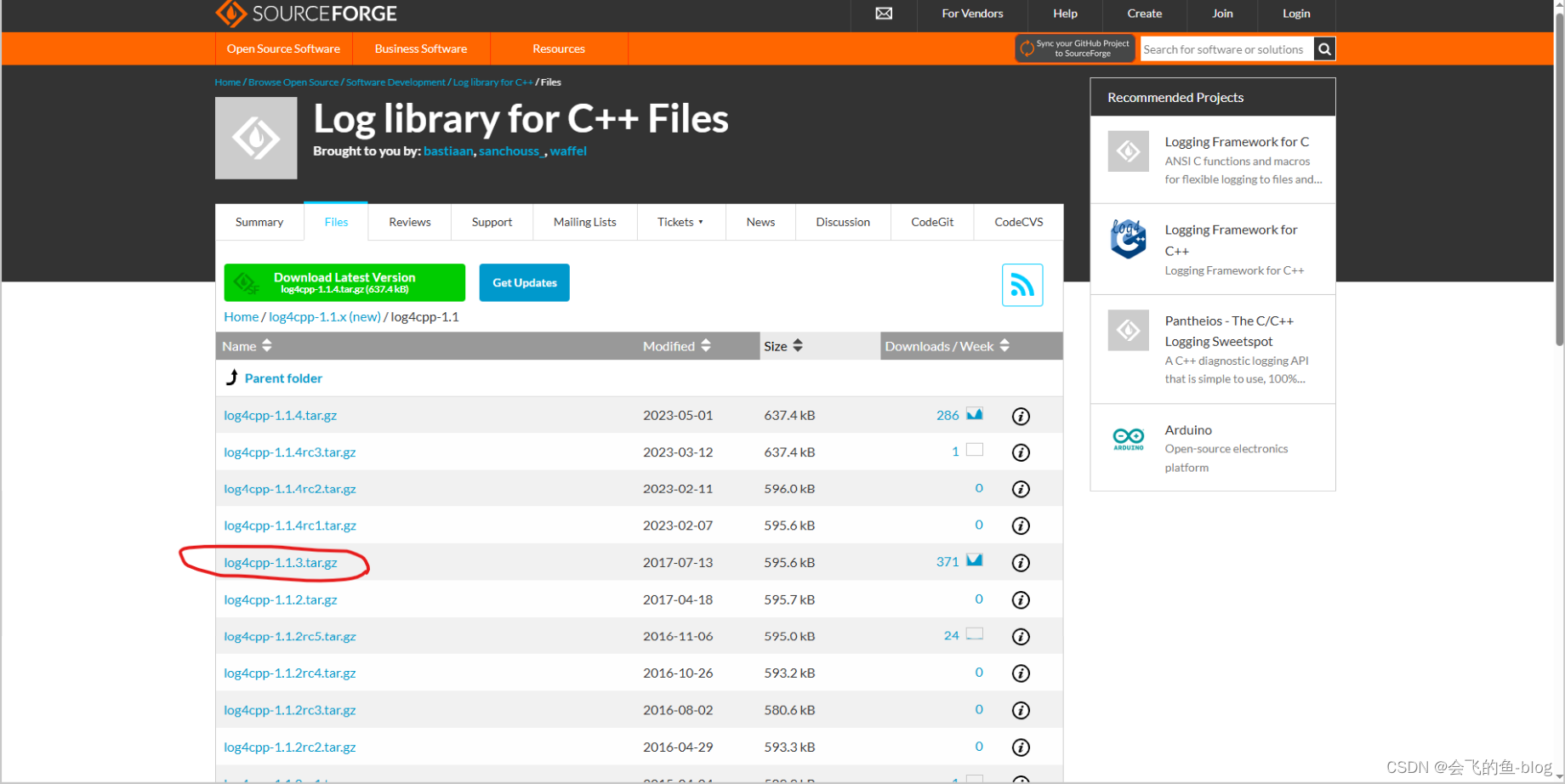Open Browse Open Source breadcrumb link
The image size is (1565, 784).
[293, 82]
